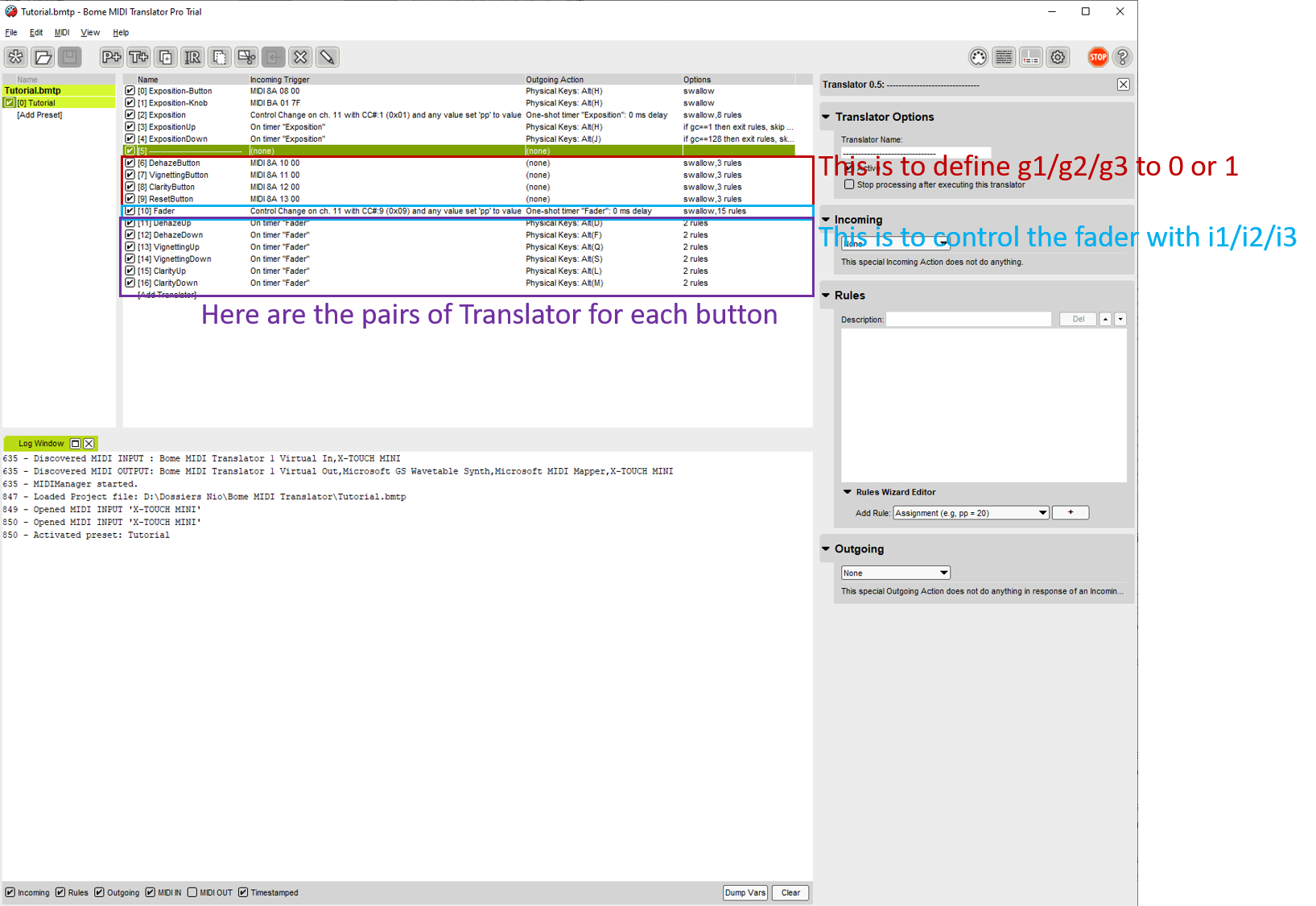This screenshot has width=1316, height=906.
Task: Click the Add Preset (P+) toolbar icon
Action: pyautogui.click(x=111, y=57)
